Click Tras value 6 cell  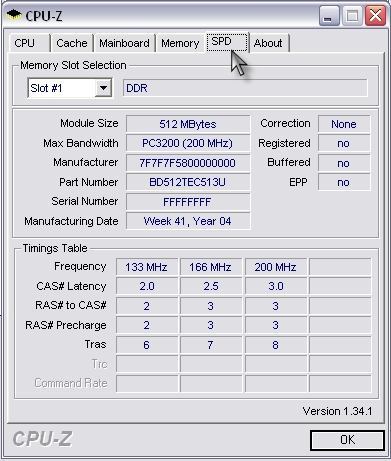pos(147,345)
